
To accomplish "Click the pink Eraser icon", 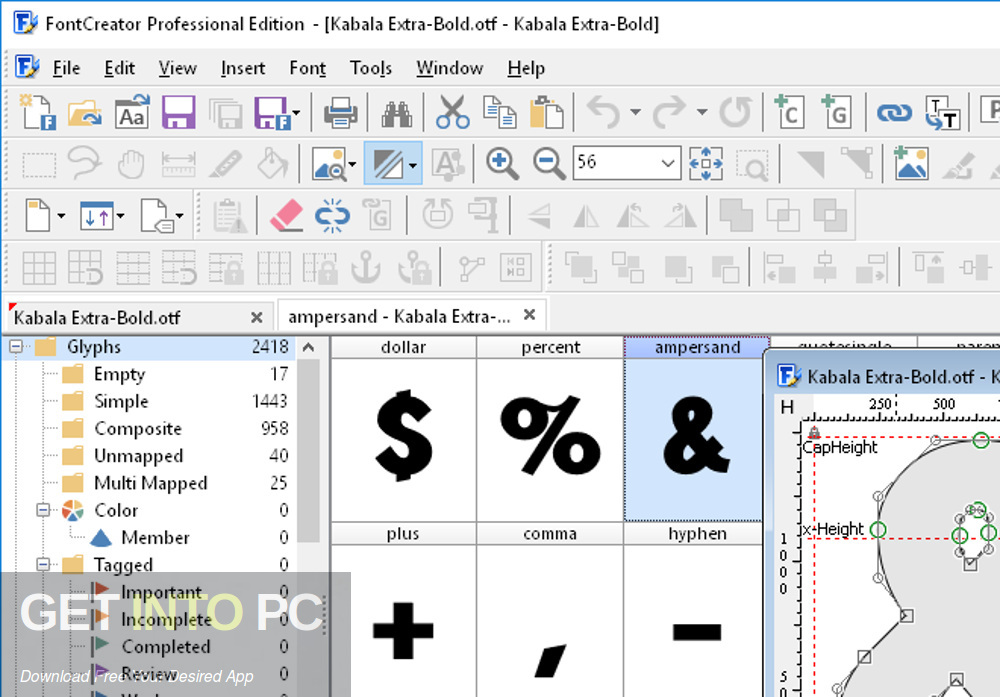I will click(x=286, y=215).
